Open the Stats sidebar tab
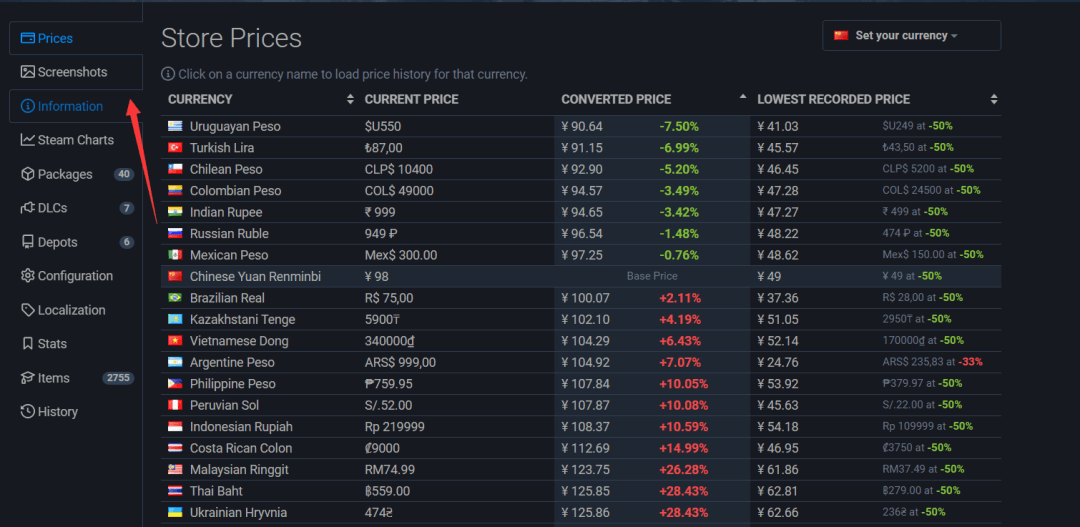Viewport: 1080px width, 527px height. 52,344
